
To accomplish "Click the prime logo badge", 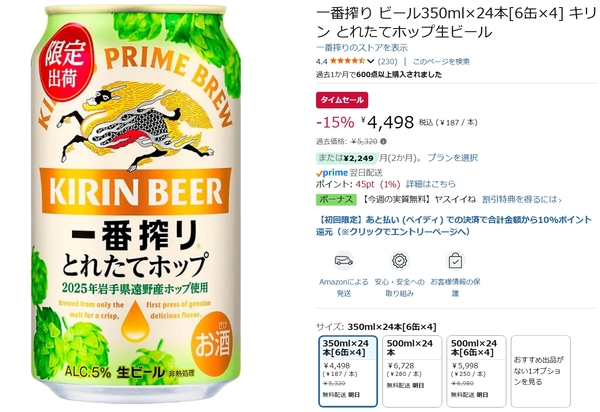I will point(332,173).
